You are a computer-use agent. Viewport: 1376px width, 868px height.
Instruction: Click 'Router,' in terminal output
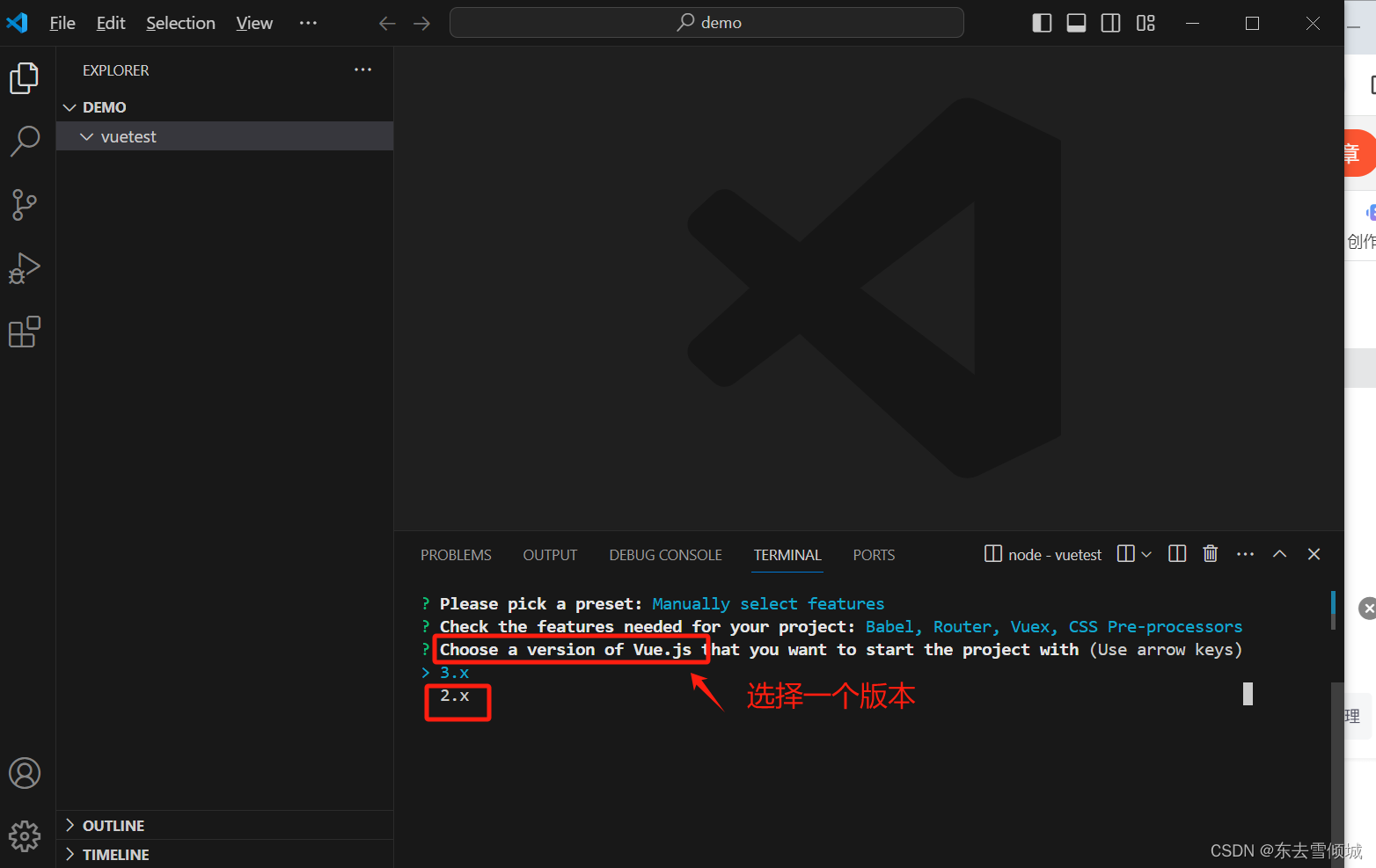coord(966,627)
